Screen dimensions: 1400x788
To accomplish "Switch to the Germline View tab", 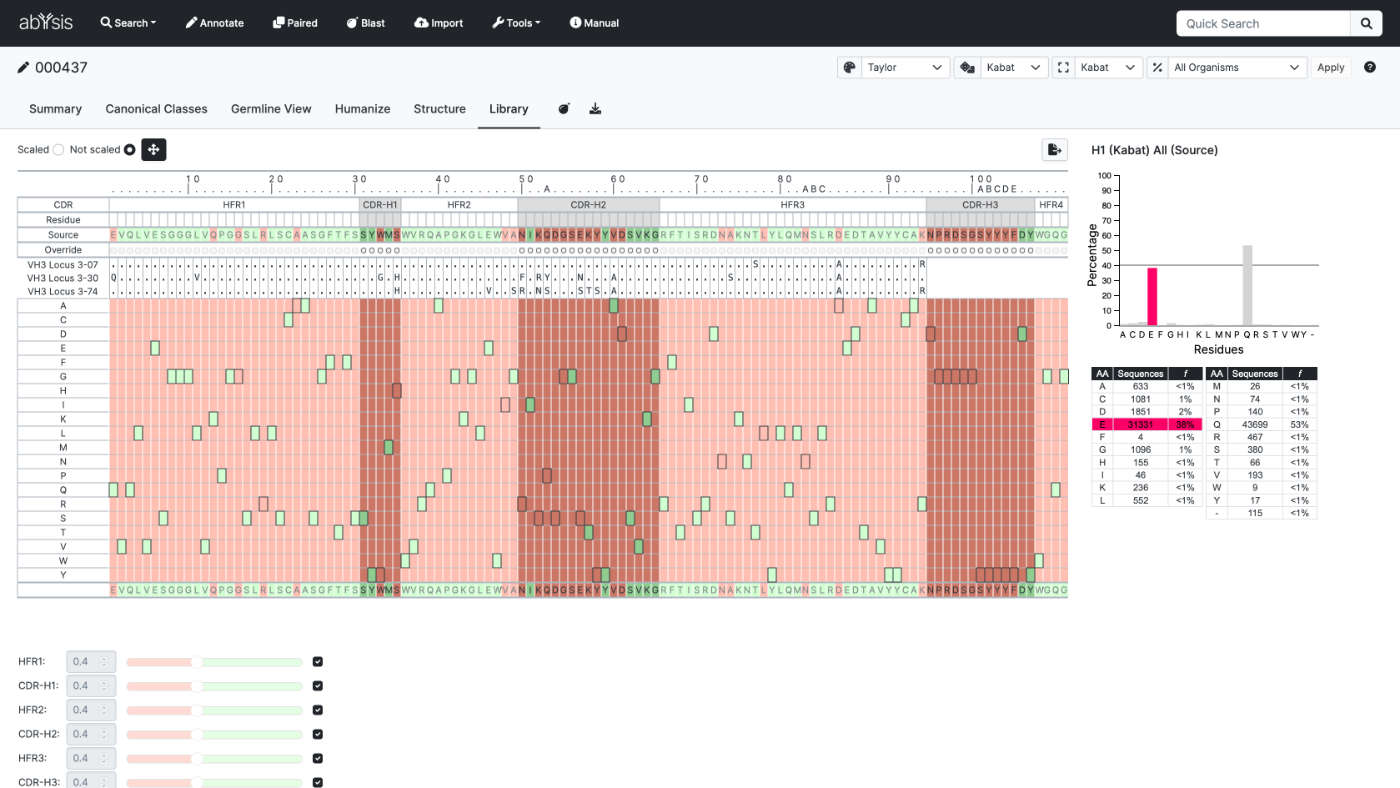I will pyautogui.click(x=271, y=109).
